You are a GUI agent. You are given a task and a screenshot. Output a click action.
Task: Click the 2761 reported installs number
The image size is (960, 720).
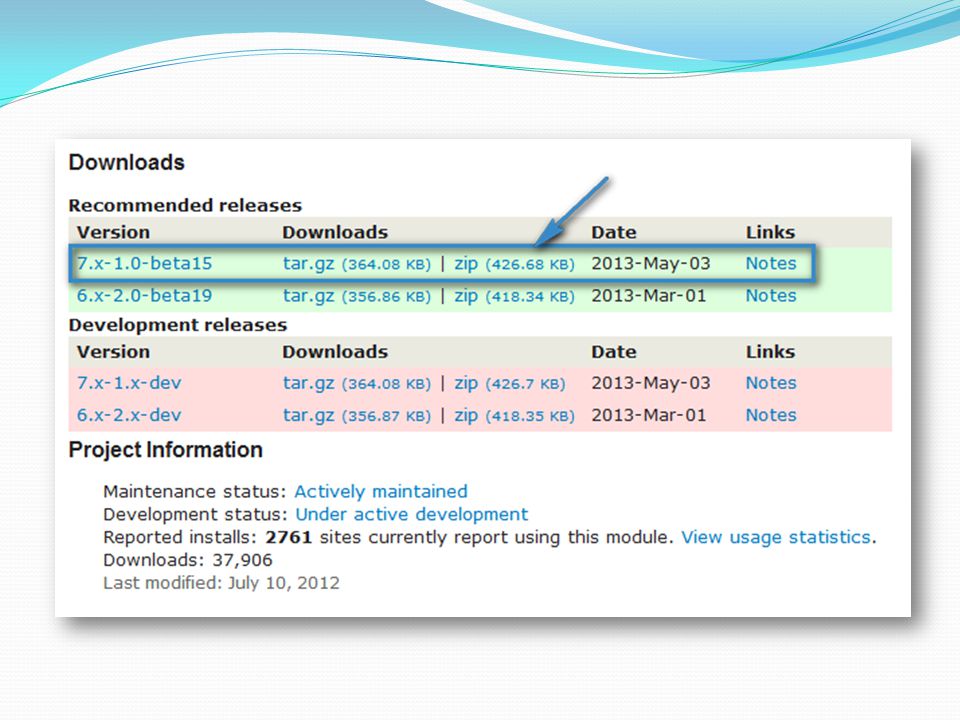(288, 538)
